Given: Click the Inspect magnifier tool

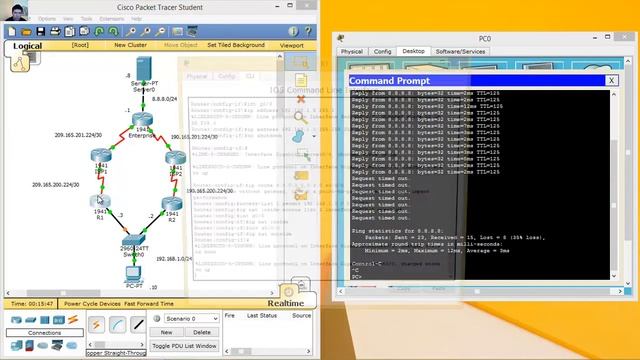Looking at the screenshot, I should tap(301, 118).
